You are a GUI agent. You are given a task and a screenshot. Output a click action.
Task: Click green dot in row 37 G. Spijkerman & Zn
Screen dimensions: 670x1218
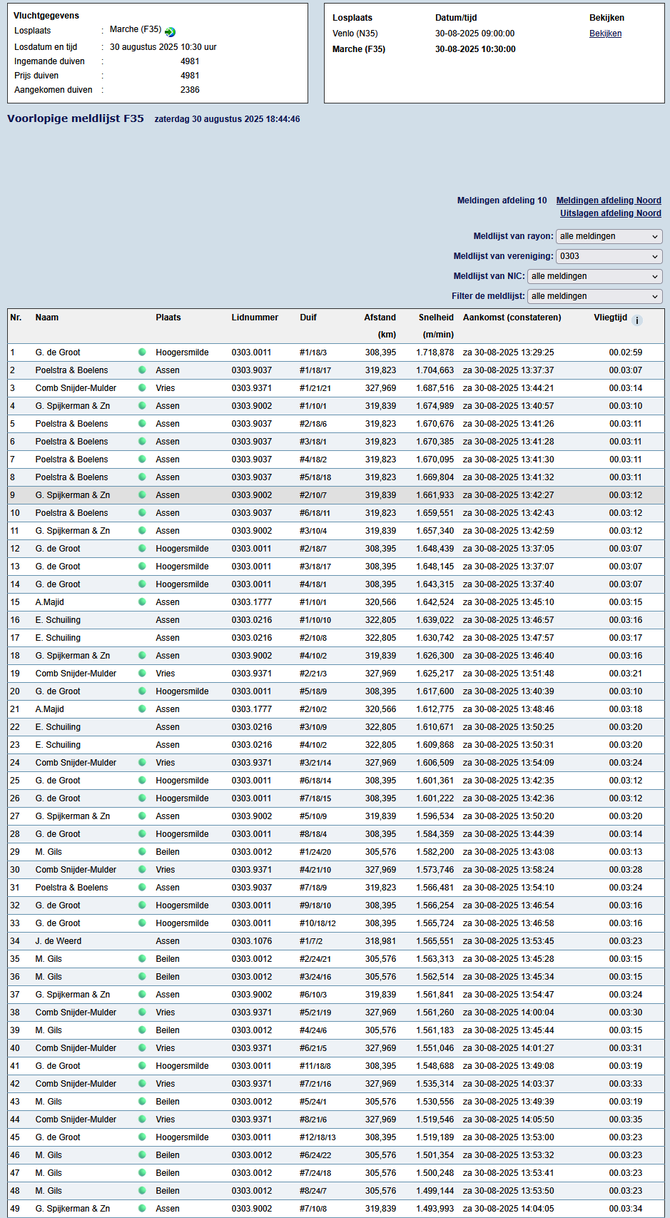[x=142, y=994]
